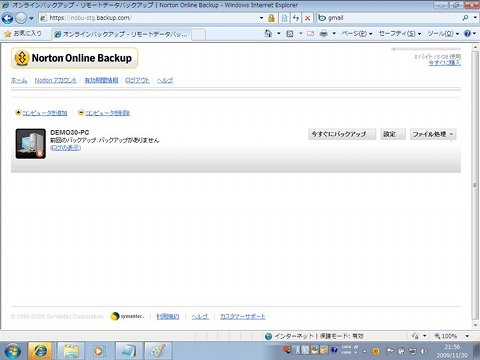
Task: Click the compatibility view icon
Action: [284, 18]
